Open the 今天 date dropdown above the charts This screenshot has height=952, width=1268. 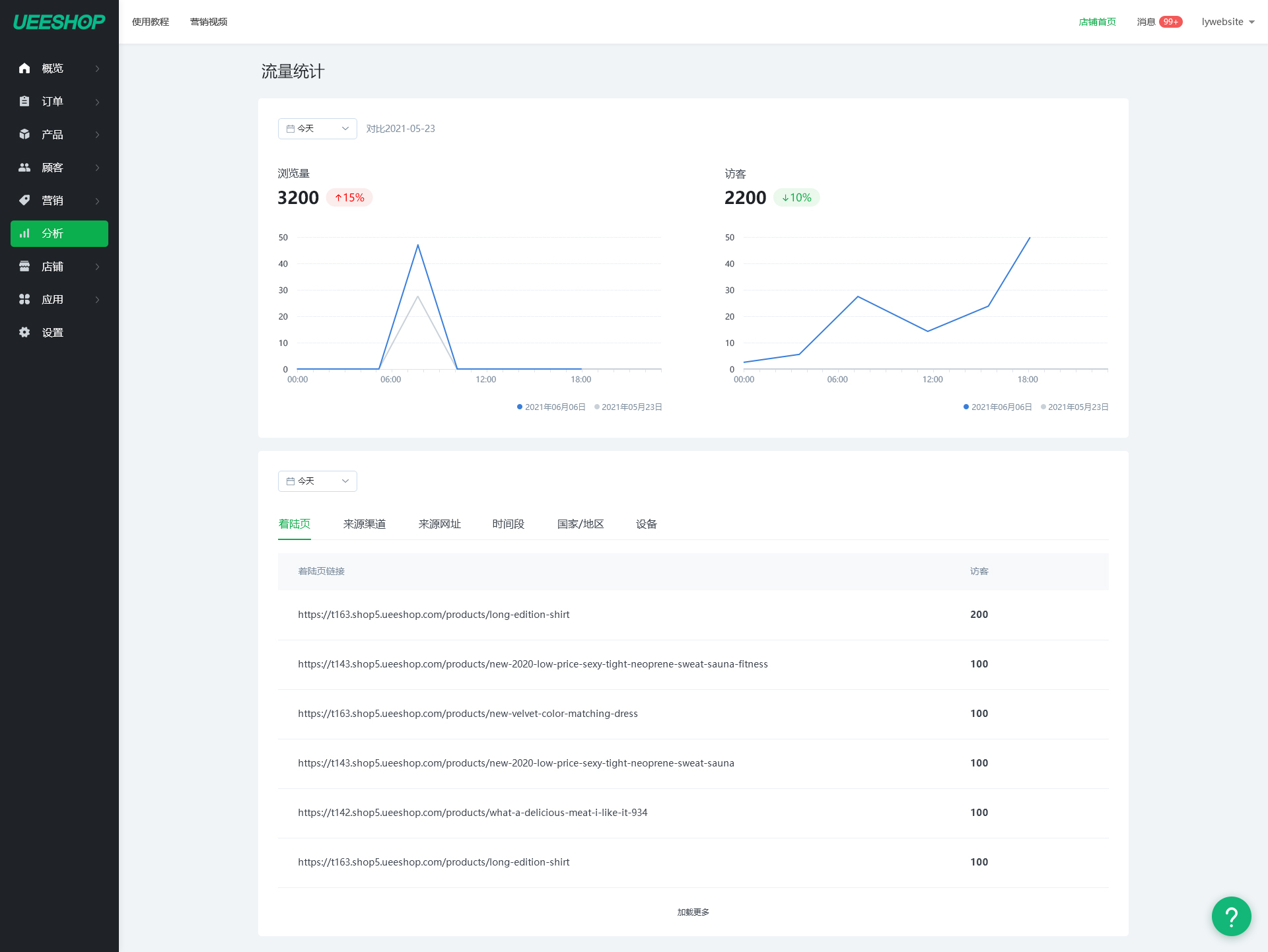click(x=317, y=129)
